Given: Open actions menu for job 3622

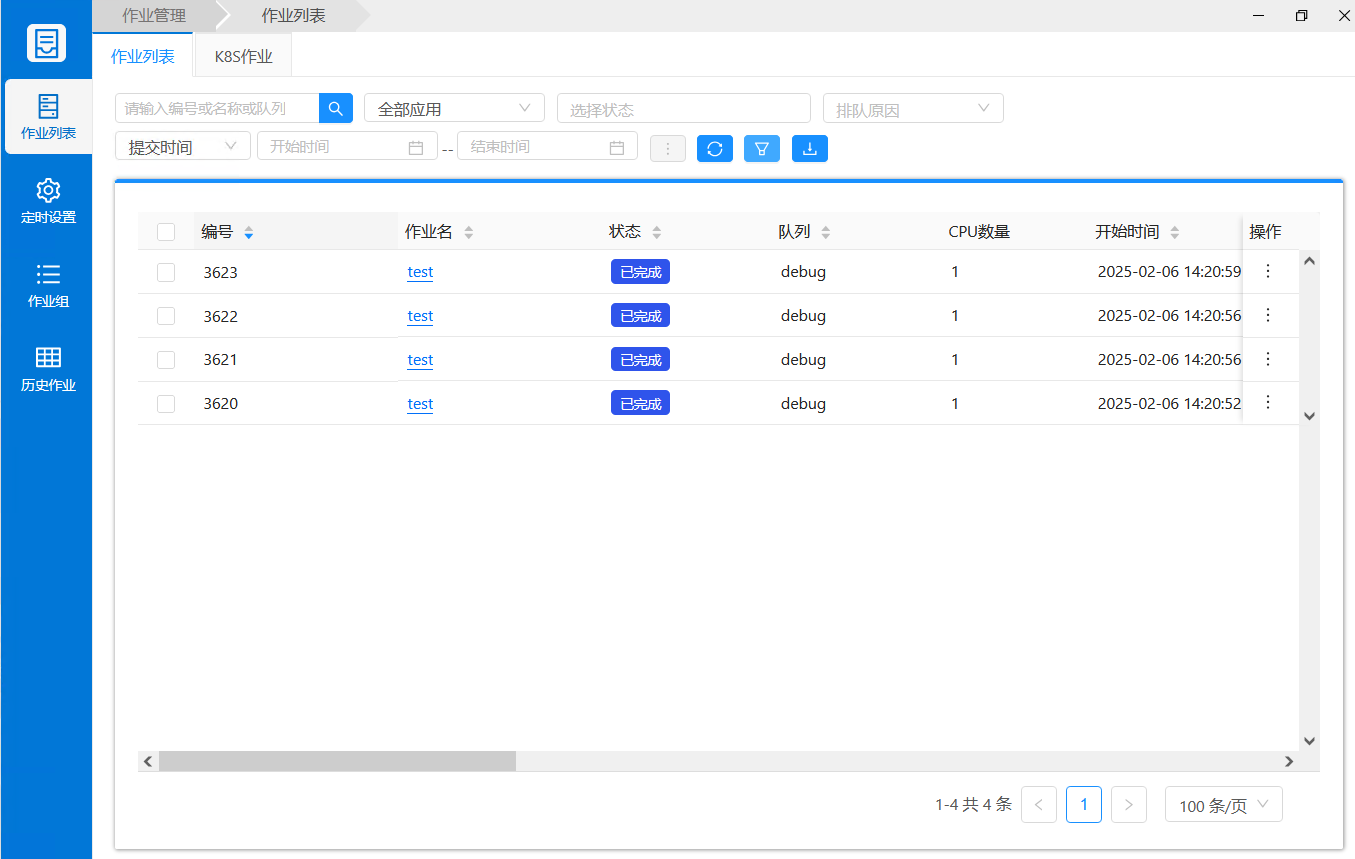Looking at the screenshot, I should pos(1268,315).
